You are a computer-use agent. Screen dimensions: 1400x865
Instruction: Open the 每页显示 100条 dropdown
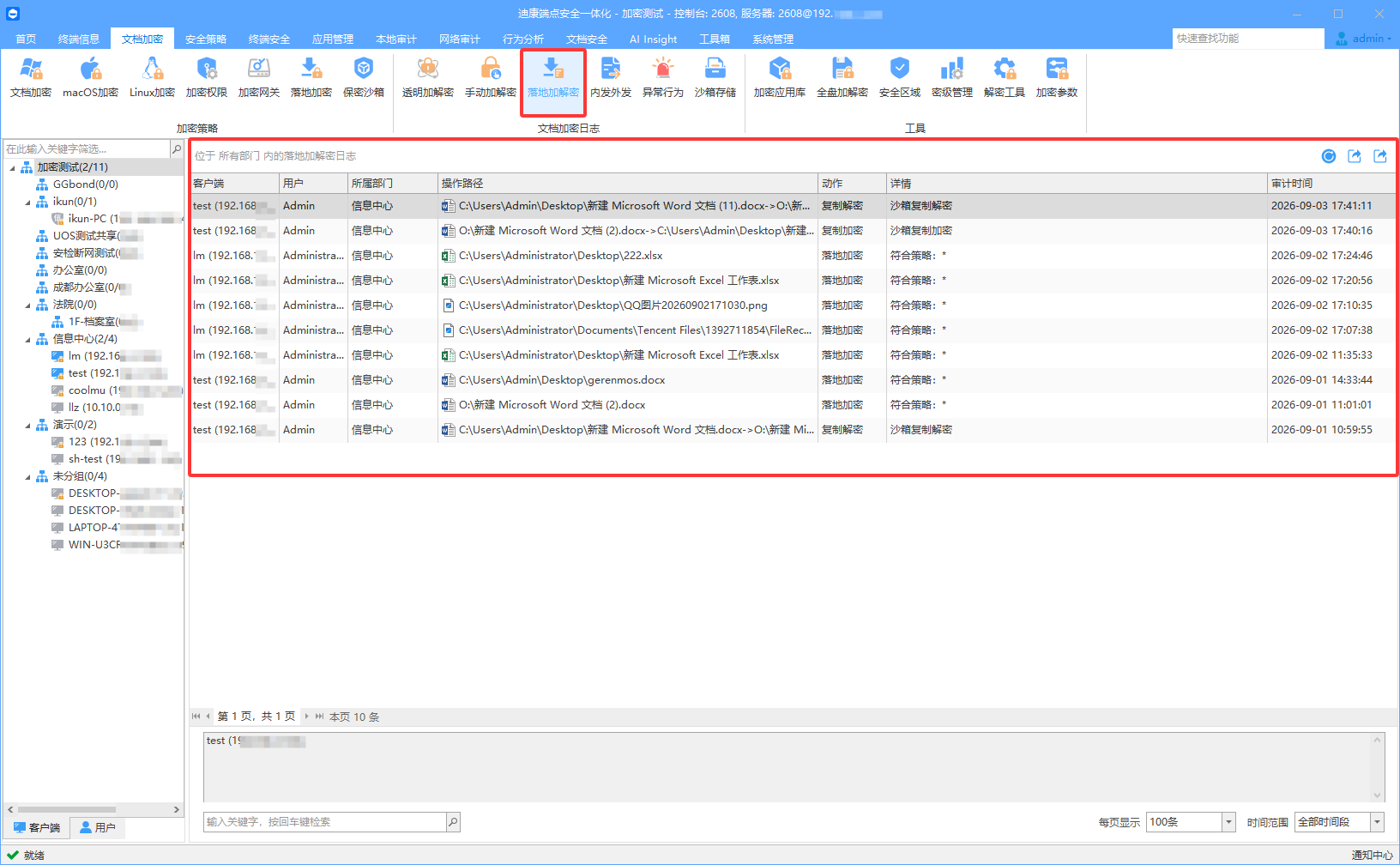coord(1228,822)
